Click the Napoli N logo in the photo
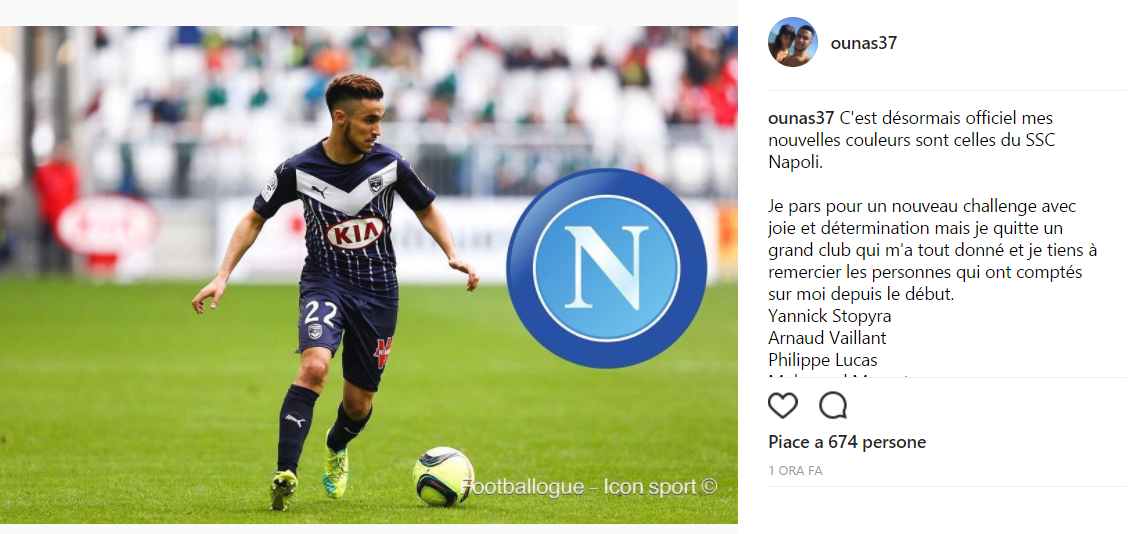Screen dimensions: 1134x534 606,268
